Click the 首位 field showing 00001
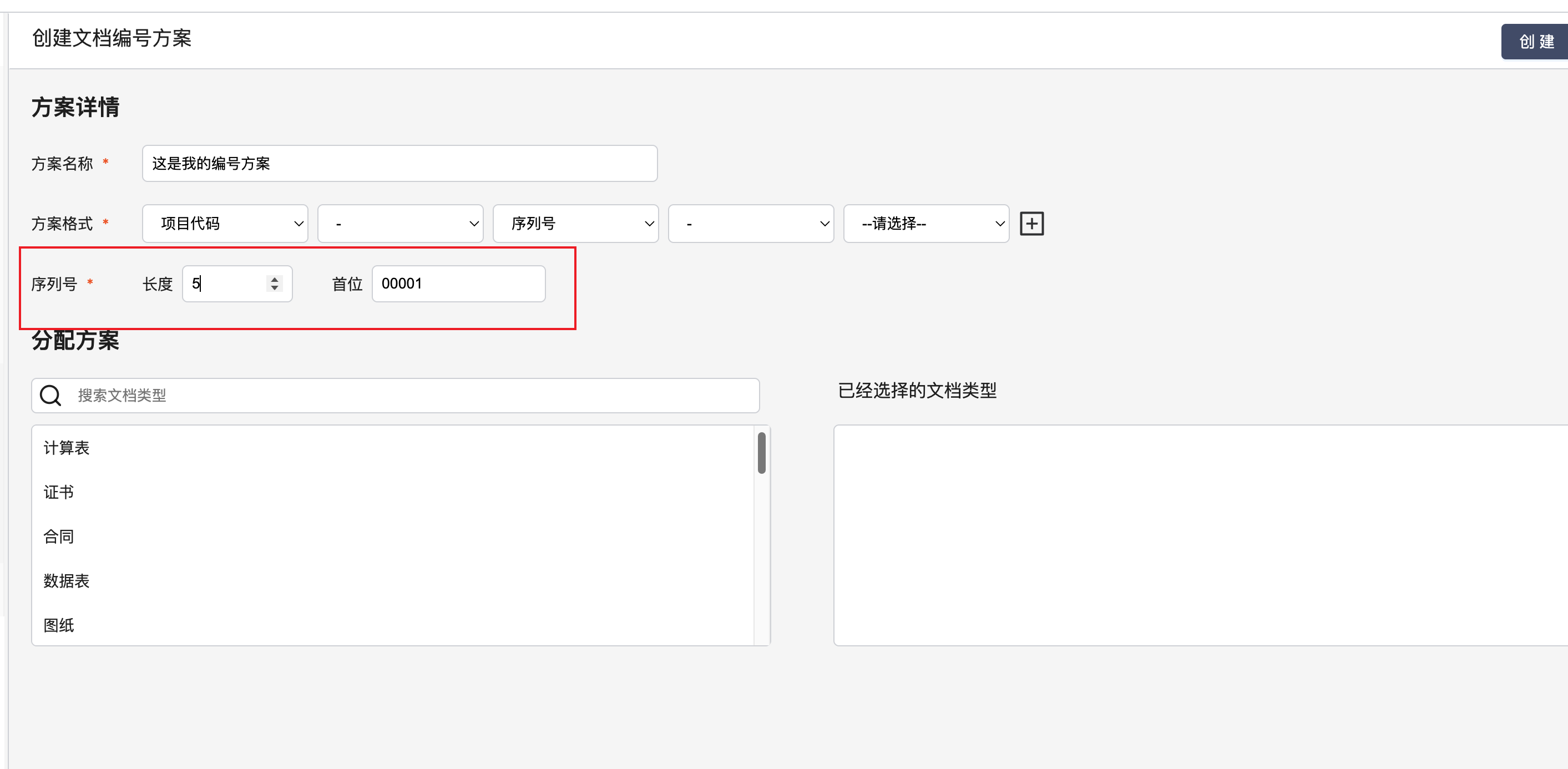1568x769 pixels. [x=458, y=284]
